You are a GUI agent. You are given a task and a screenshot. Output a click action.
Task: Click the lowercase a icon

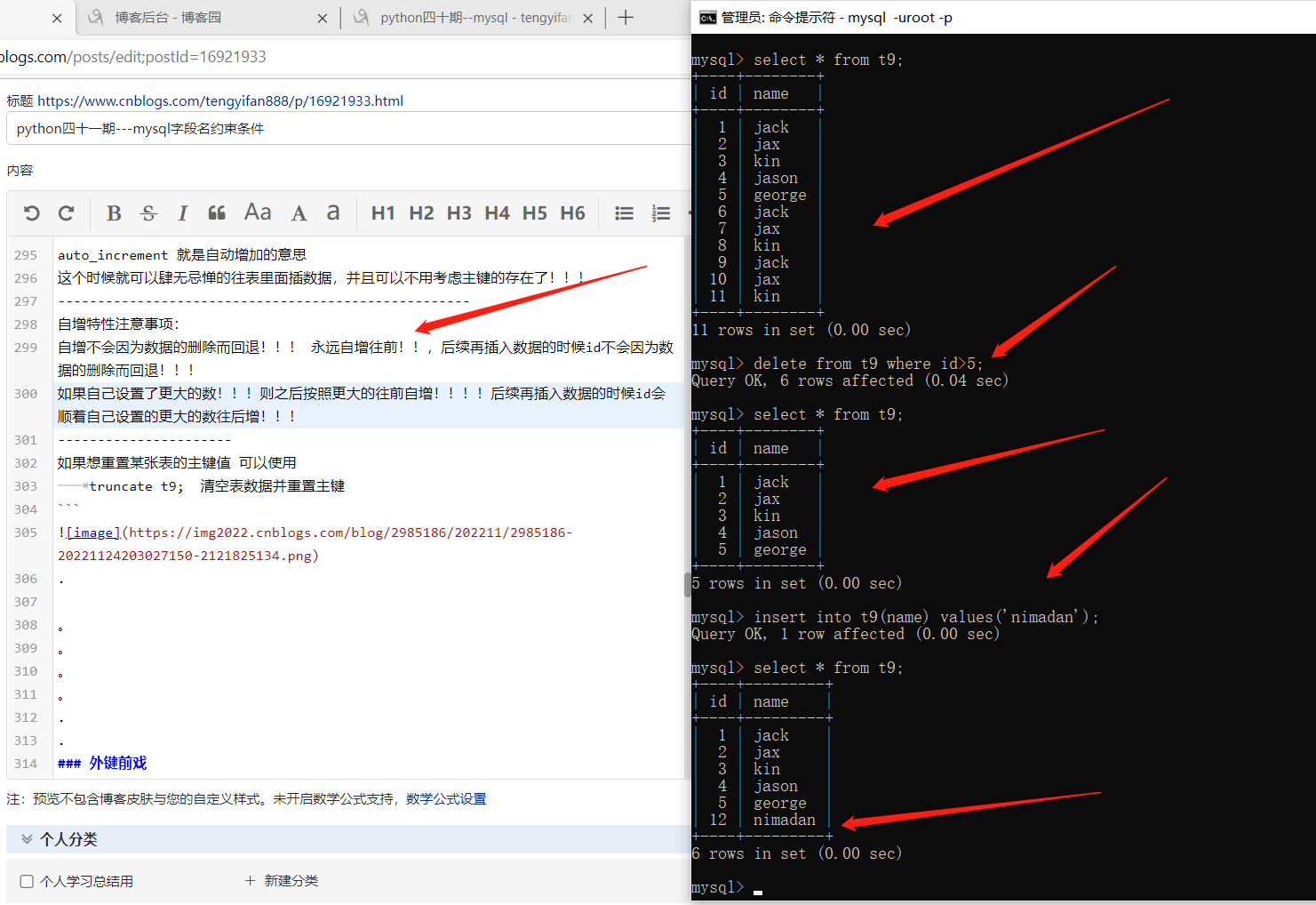pyautogui.click(x=333, y=212)
